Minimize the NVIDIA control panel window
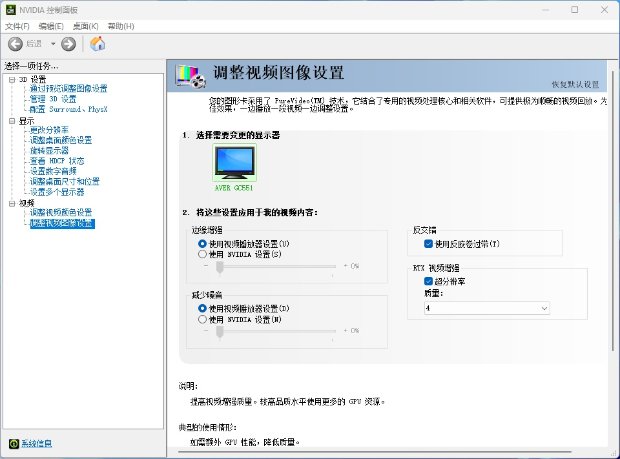Viewport: 620px width, 459px height. 546,9
